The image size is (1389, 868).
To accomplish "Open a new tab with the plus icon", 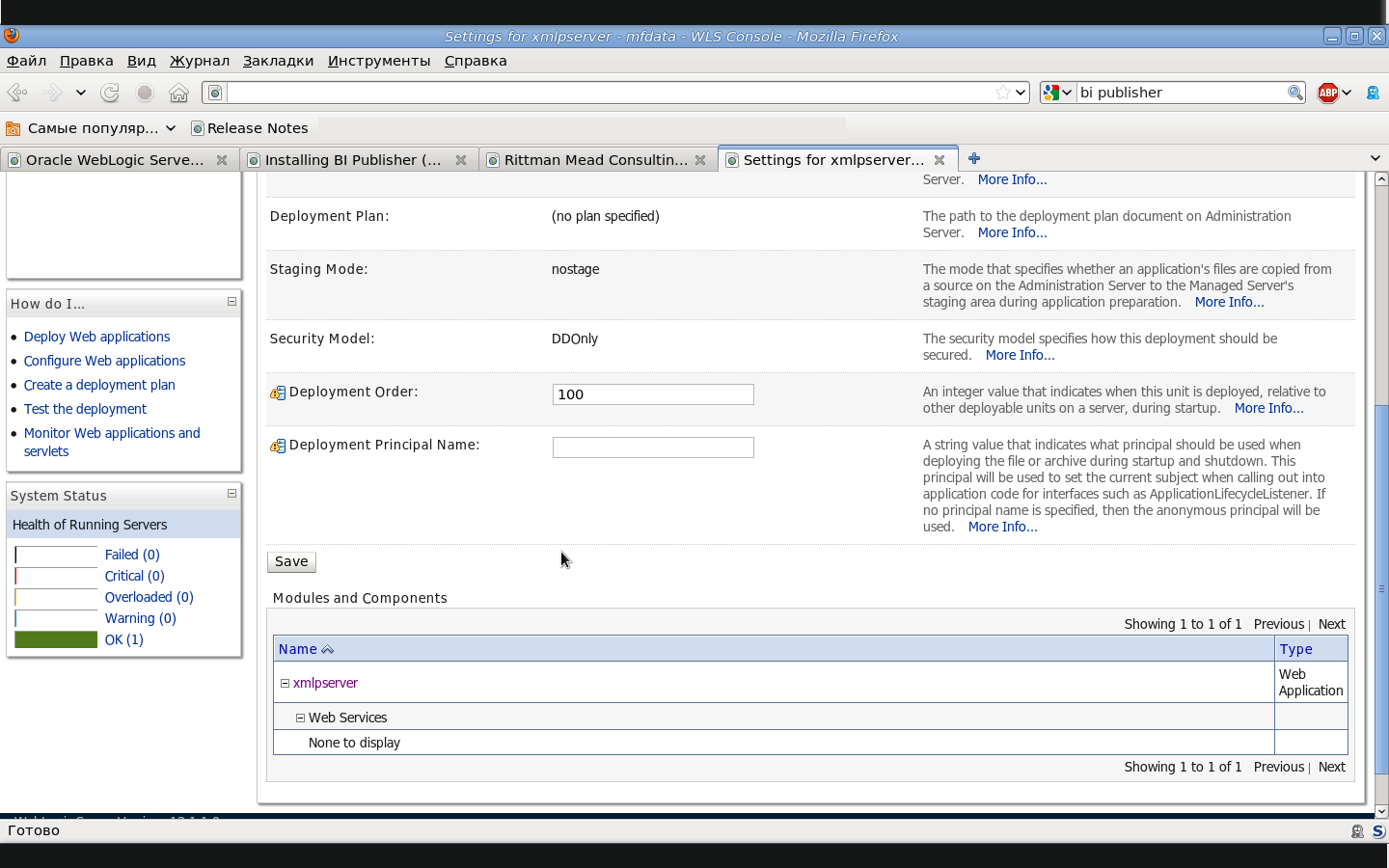I will point(974,158).
